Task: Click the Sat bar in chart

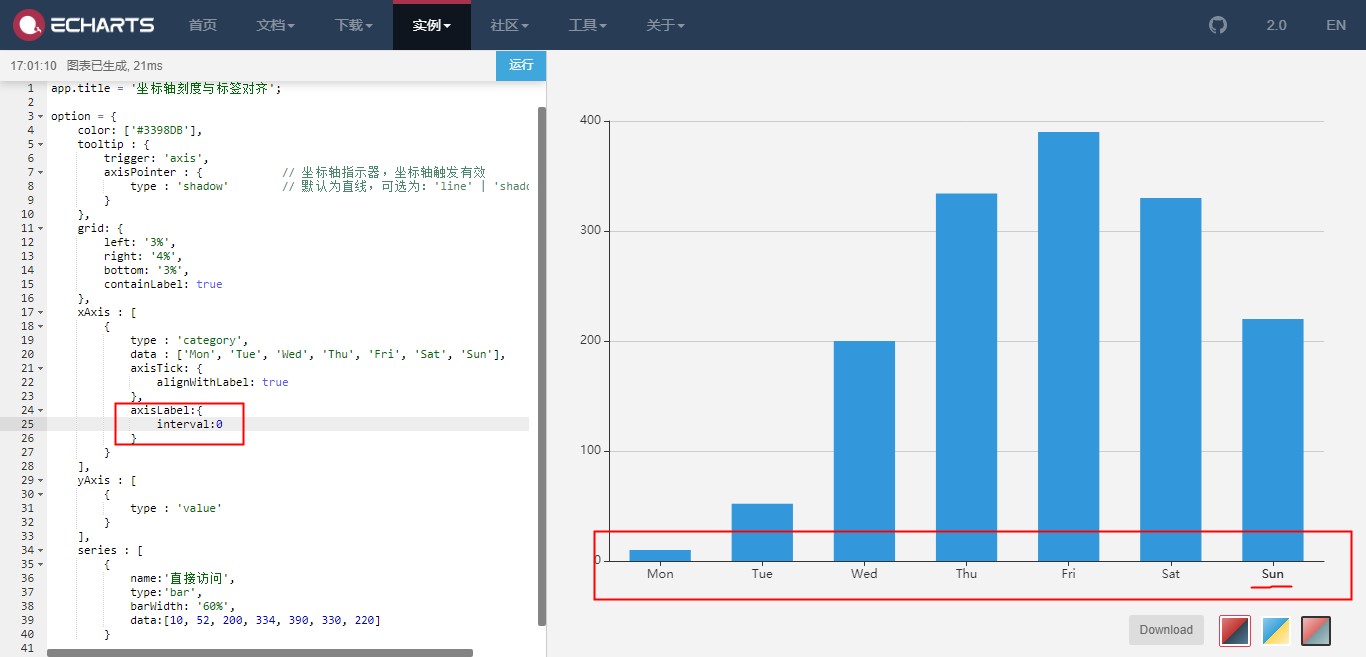Action: tap(1170, 379)
